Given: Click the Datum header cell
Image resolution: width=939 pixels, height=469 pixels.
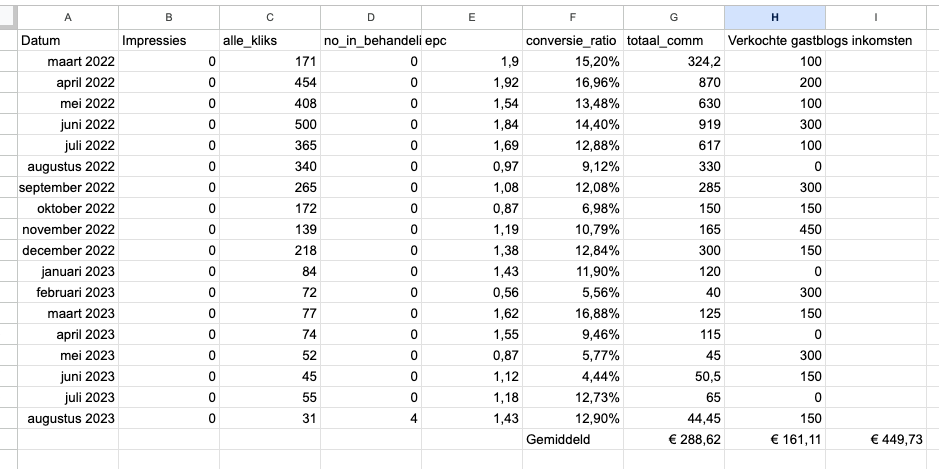Looking at the screenshot, I should click(68, 41).
